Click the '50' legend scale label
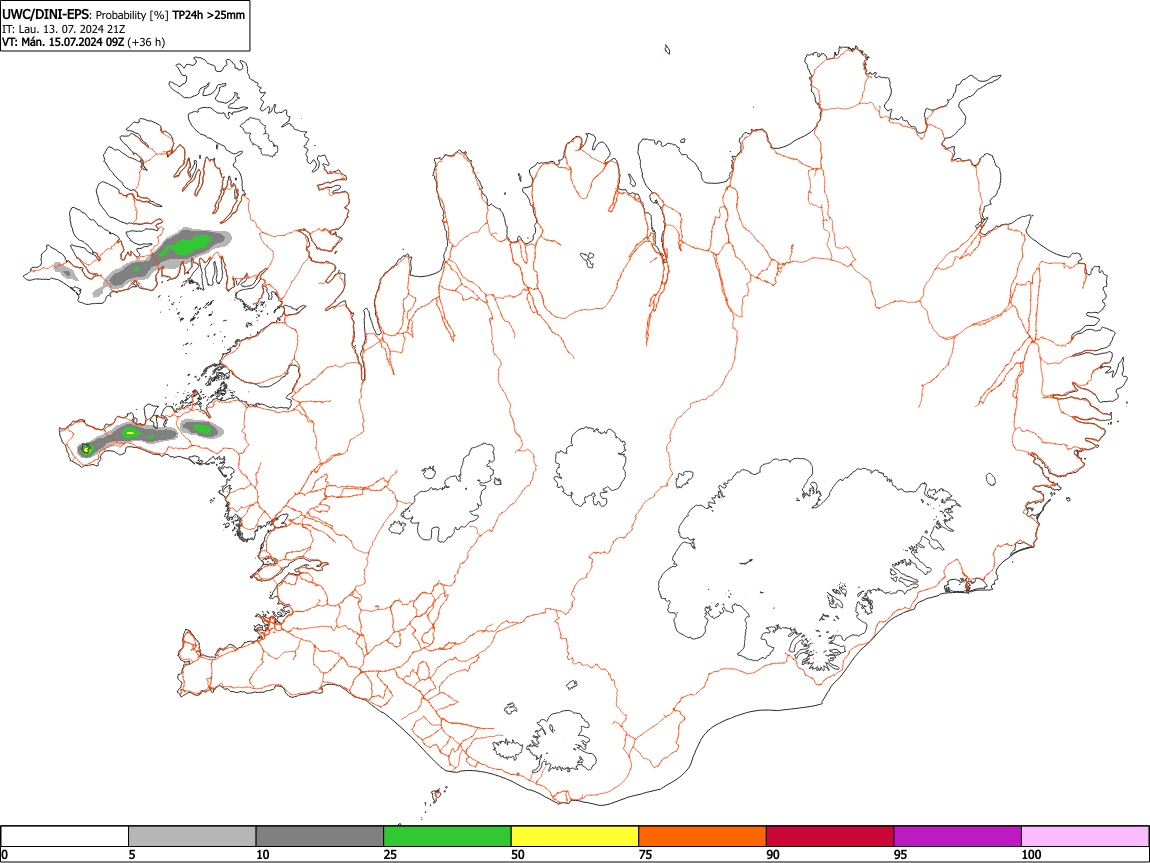The width and height of the screenshot is (1150, 863). click(518, 854)
